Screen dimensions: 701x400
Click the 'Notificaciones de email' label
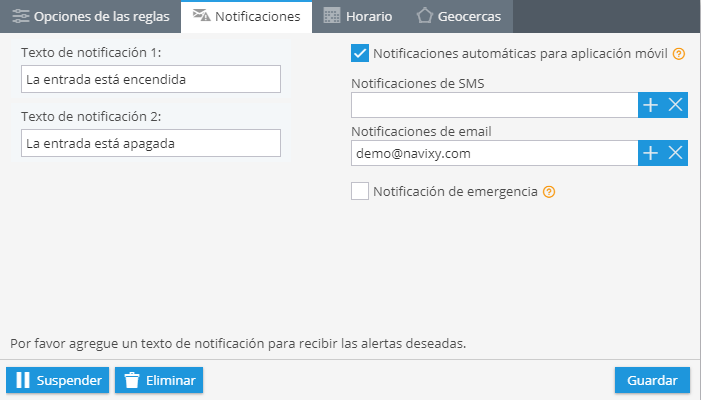(421, 131)
